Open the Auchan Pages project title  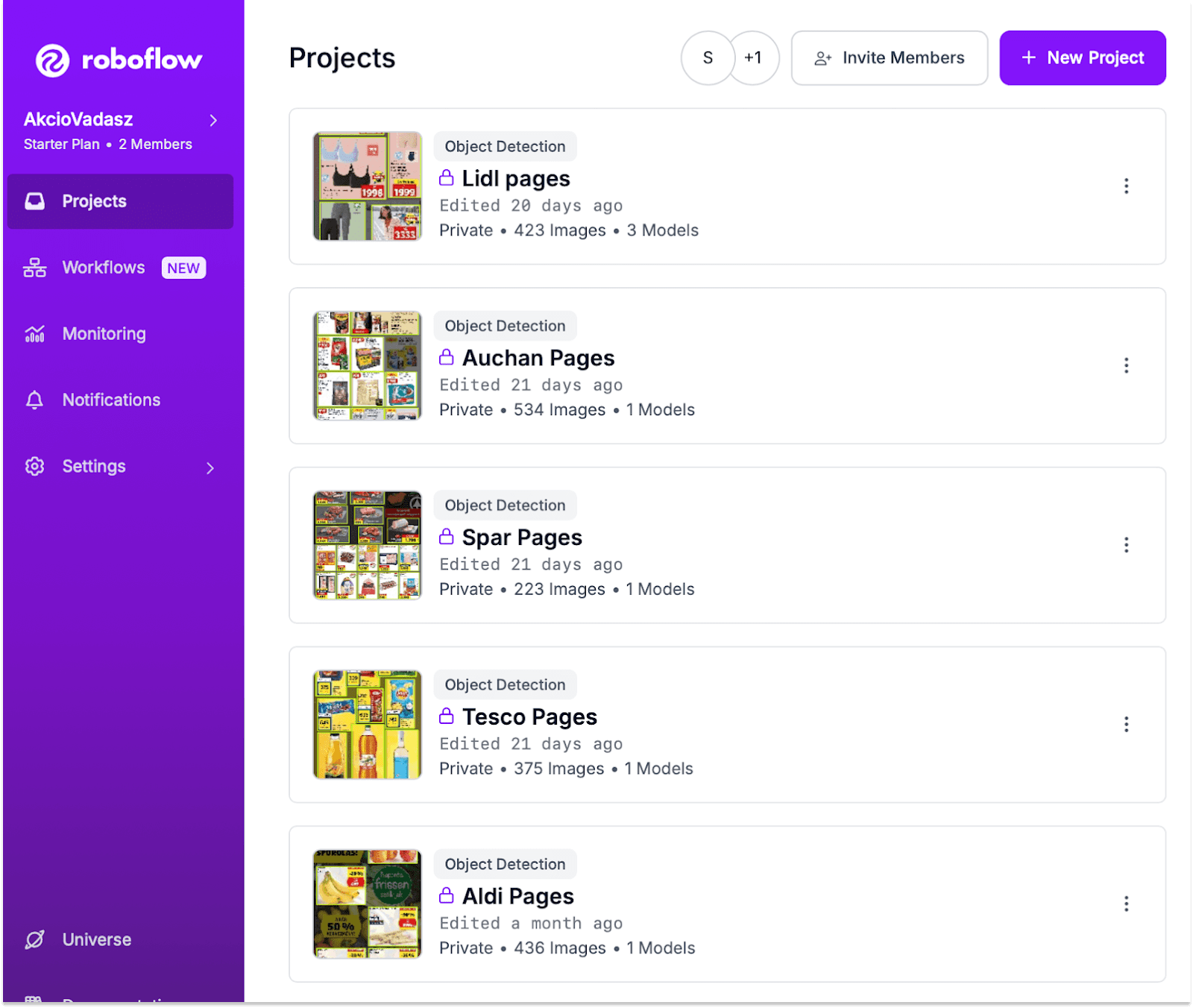tap(538, 359)
